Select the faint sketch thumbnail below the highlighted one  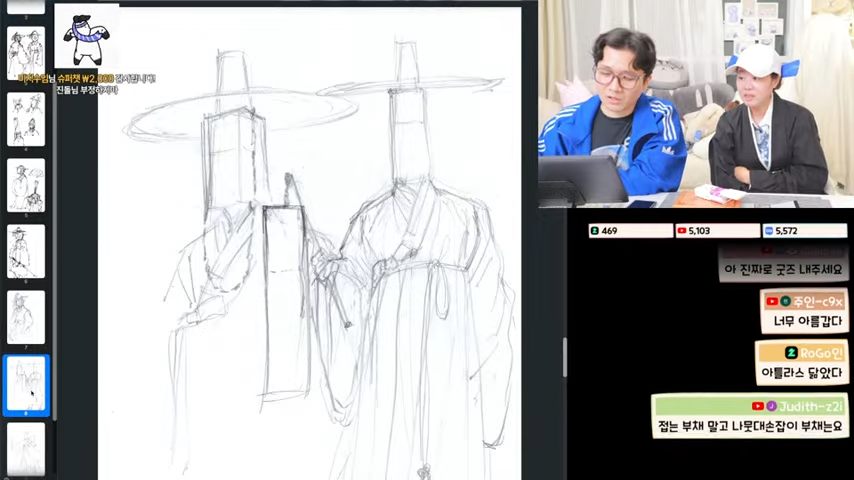[26, 449]
